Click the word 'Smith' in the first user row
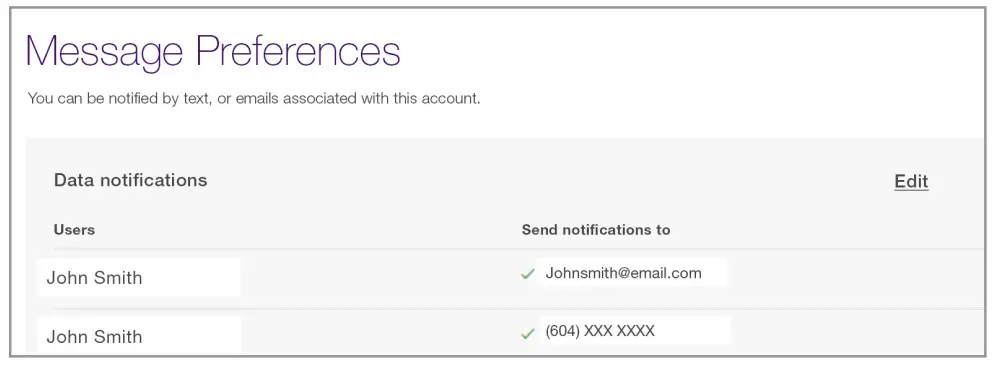The image size is (1006, 370). click(116, 278)
